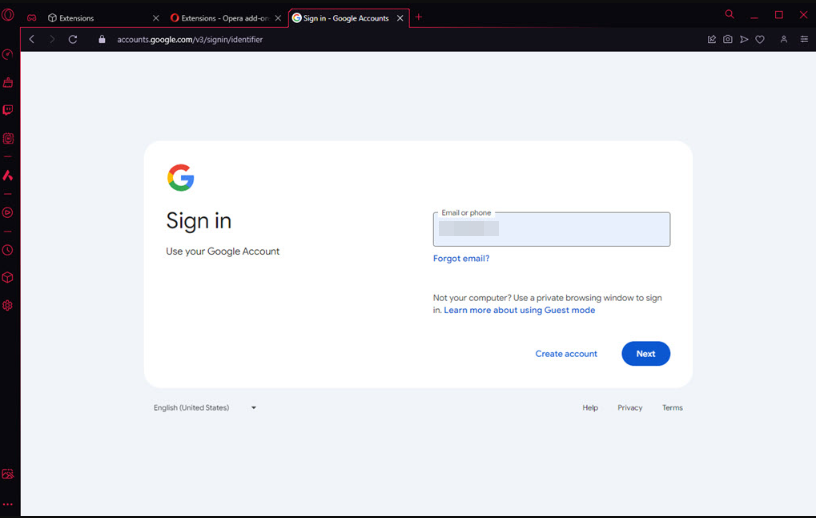The height and width of the screenshot is (518, 816).
Task: Open Easy Setup sliders icon
Action: (x=804, y=39)
